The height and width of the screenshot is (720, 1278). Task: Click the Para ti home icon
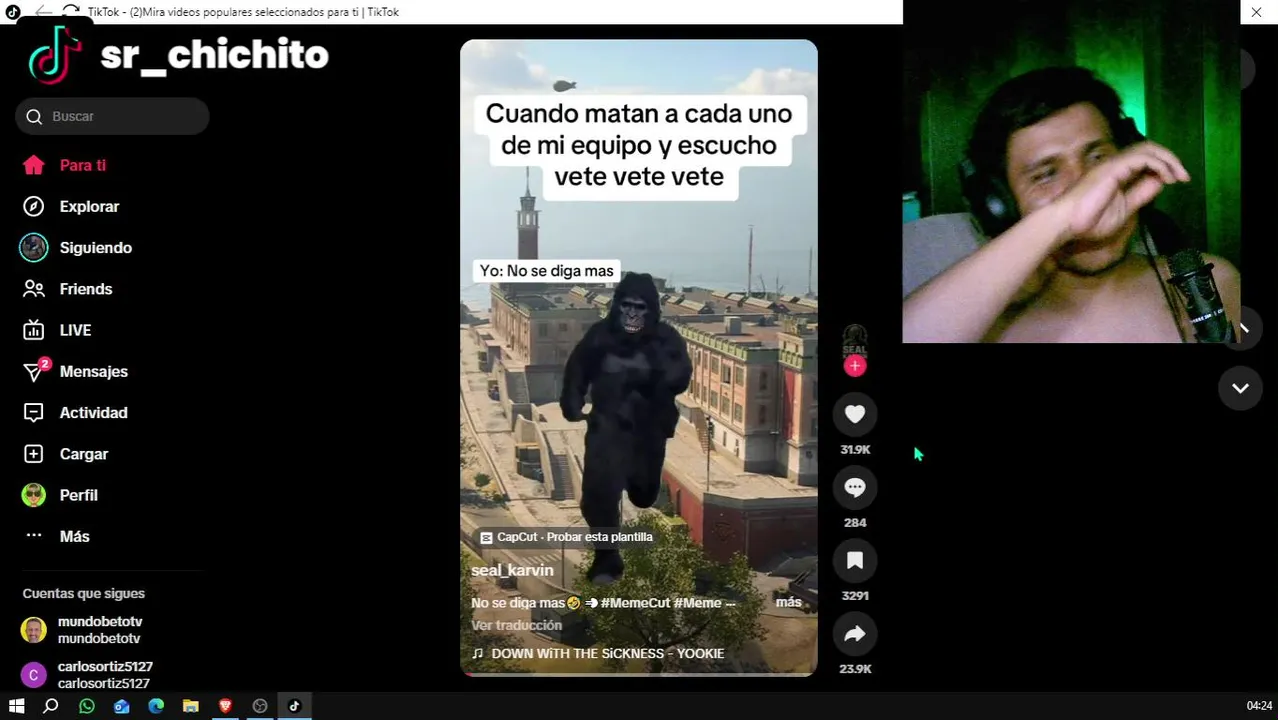point(34,165)
